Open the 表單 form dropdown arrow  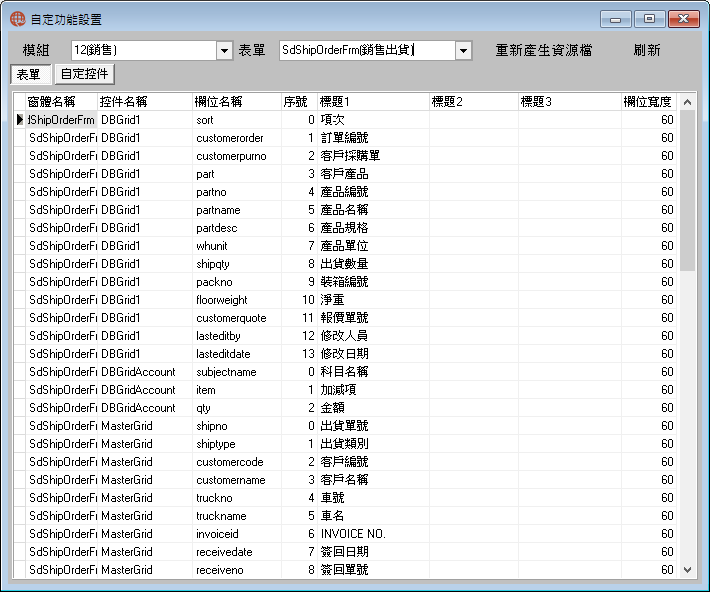[463, 51]
